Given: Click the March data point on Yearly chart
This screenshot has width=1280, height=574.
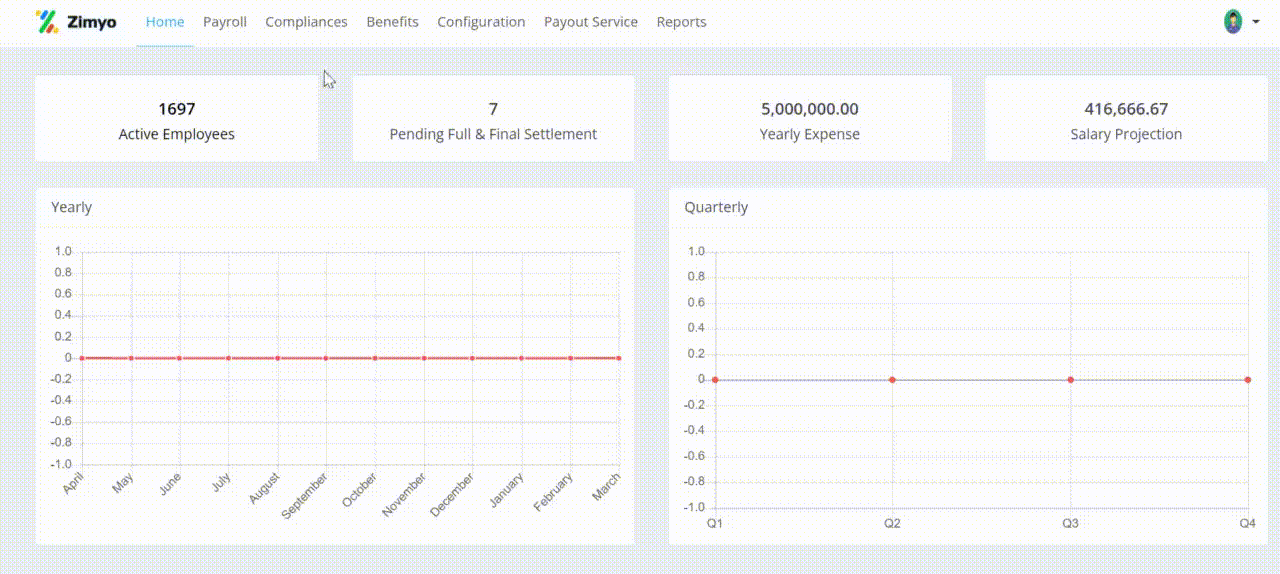Looking at the screenshot, I should click(619, 358).
